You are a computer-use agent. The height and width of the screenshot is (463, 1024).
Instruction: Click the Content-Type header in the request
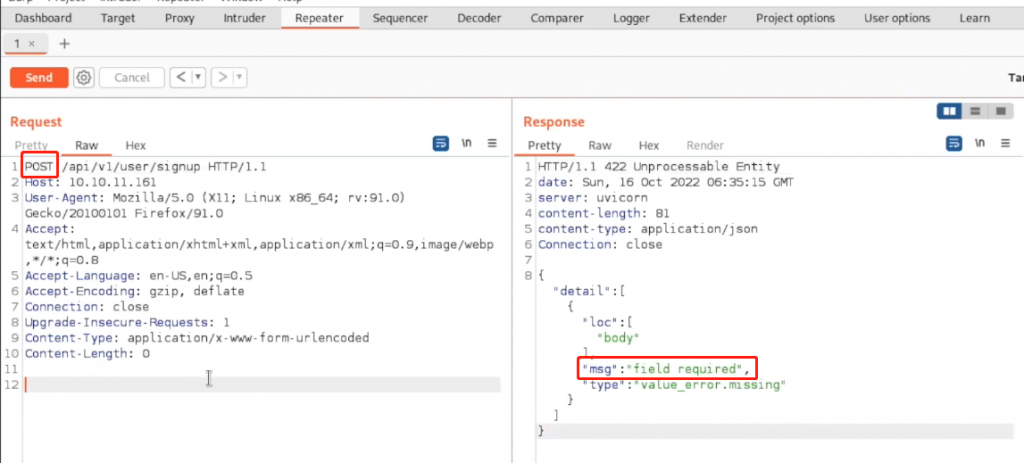click(x=197, y=338)
